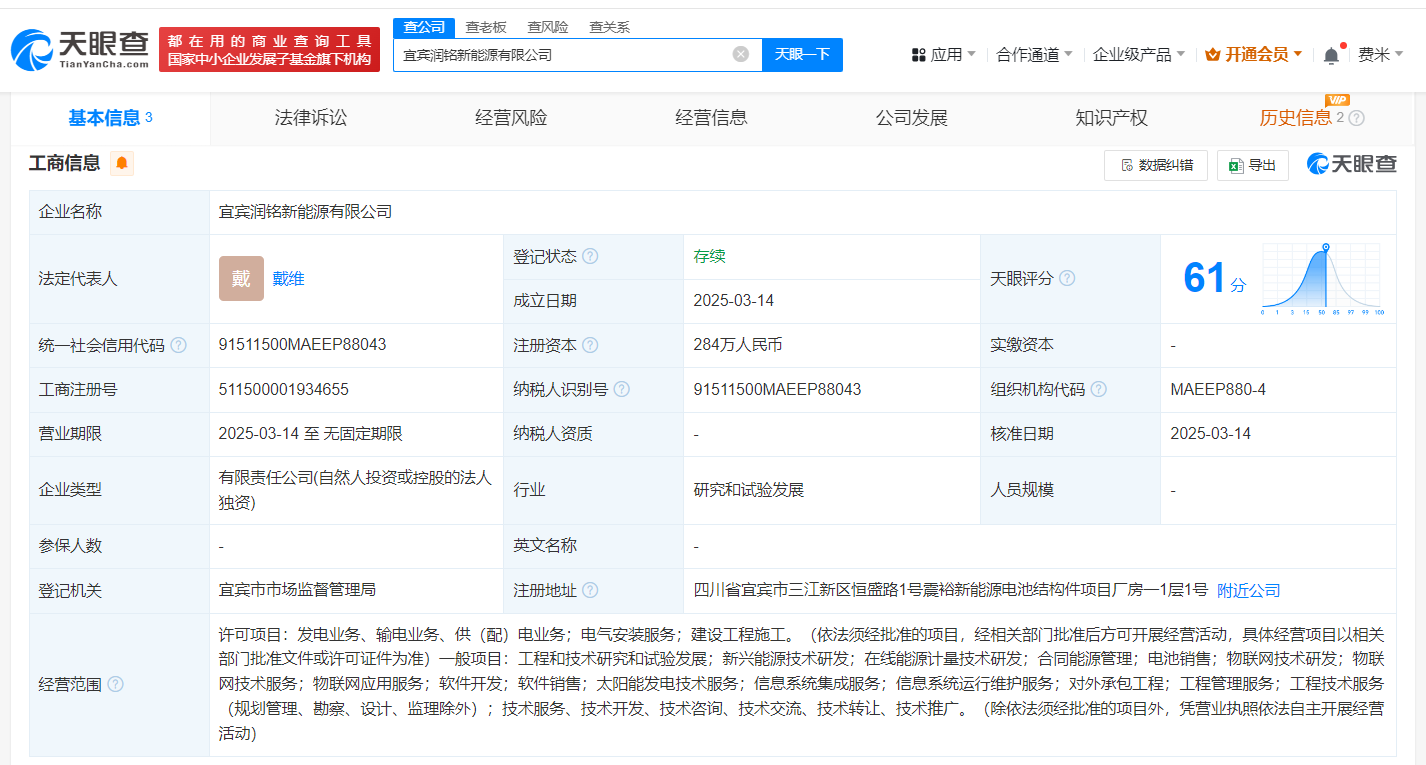This screenshot has height=765, width=1426.
Task: Click business term 2025-03-14 至 无固定期限
Action: (x=310, y=433)
